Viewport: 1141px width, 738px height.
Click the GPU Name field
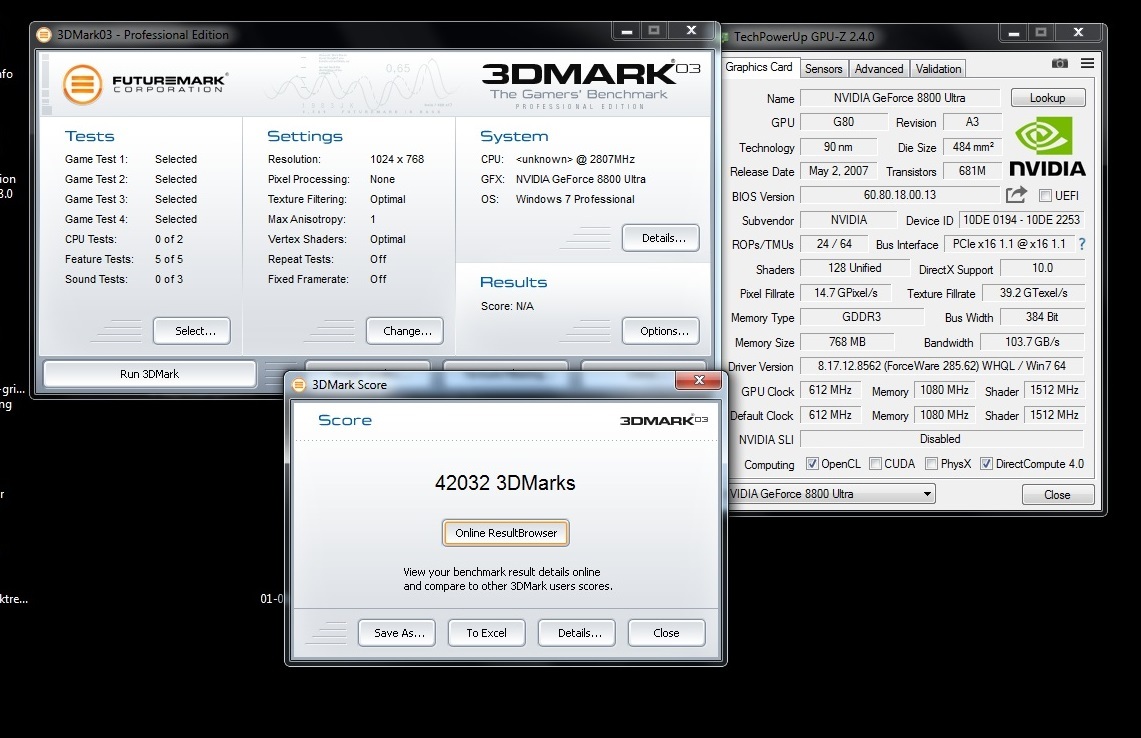point(900,98)
